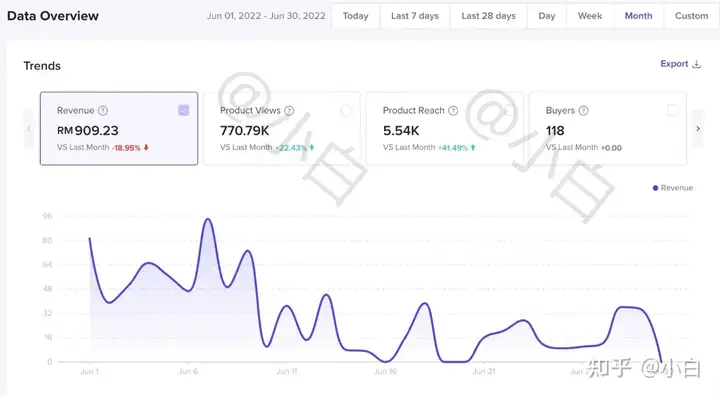
Task: Click the revenue peak near Jun 7 on the chart
Action: 208,219
